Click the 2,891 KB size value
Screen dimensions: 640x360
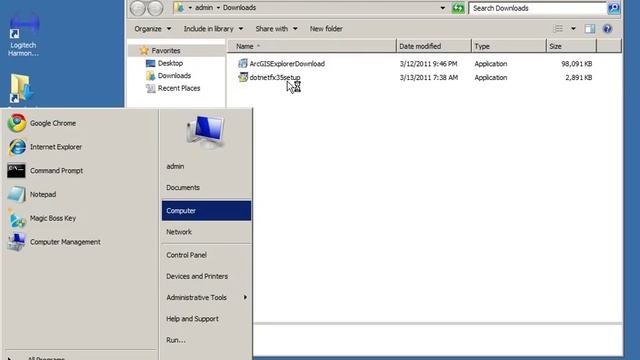578,78
